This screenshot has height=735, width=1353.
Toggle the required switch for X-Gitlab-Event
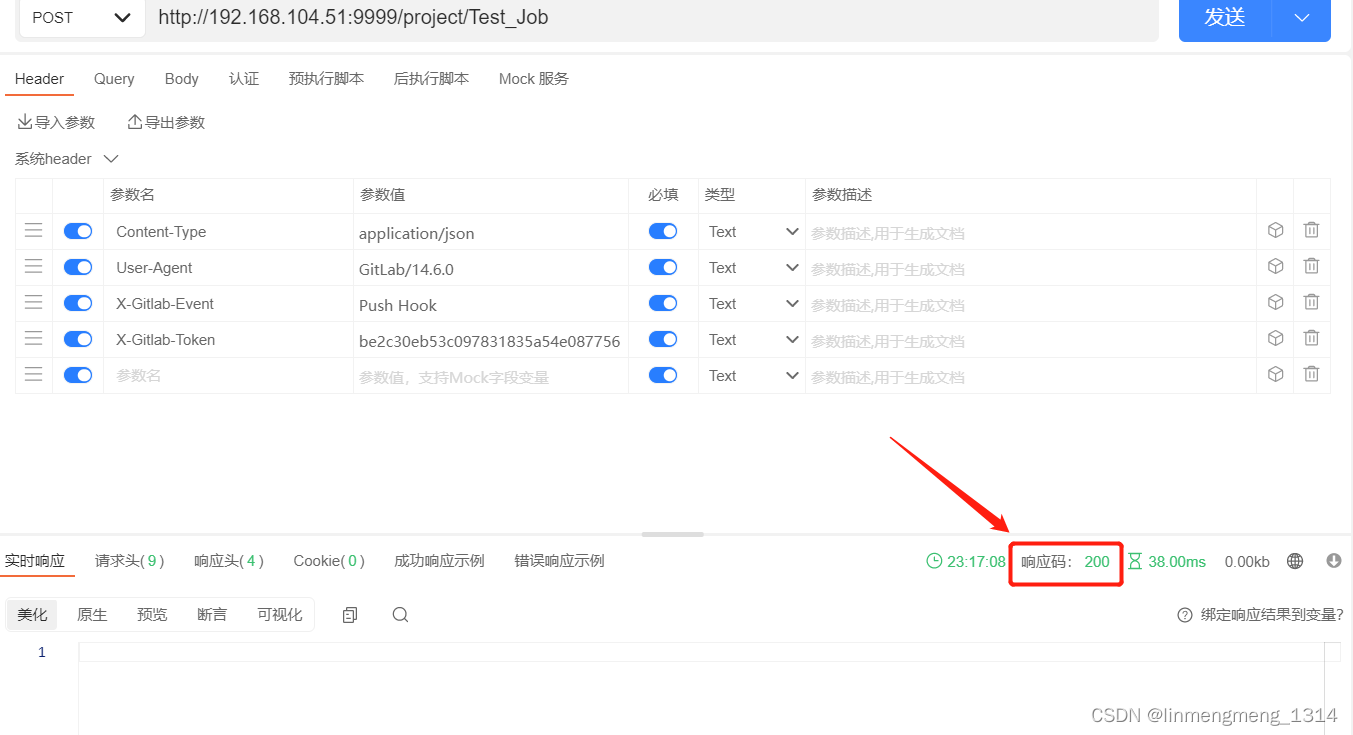click(663, 303)
